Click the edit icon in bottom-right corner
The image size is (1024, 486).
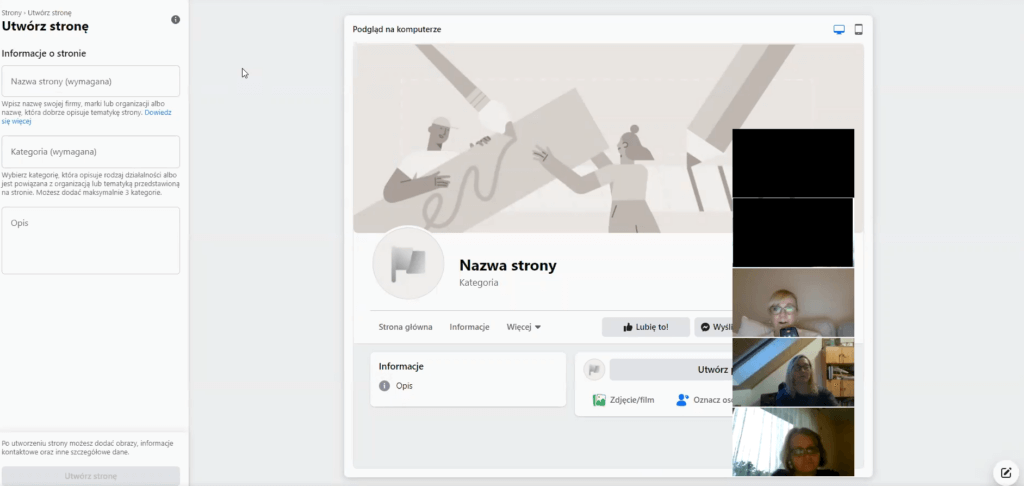click(1006, 473)
